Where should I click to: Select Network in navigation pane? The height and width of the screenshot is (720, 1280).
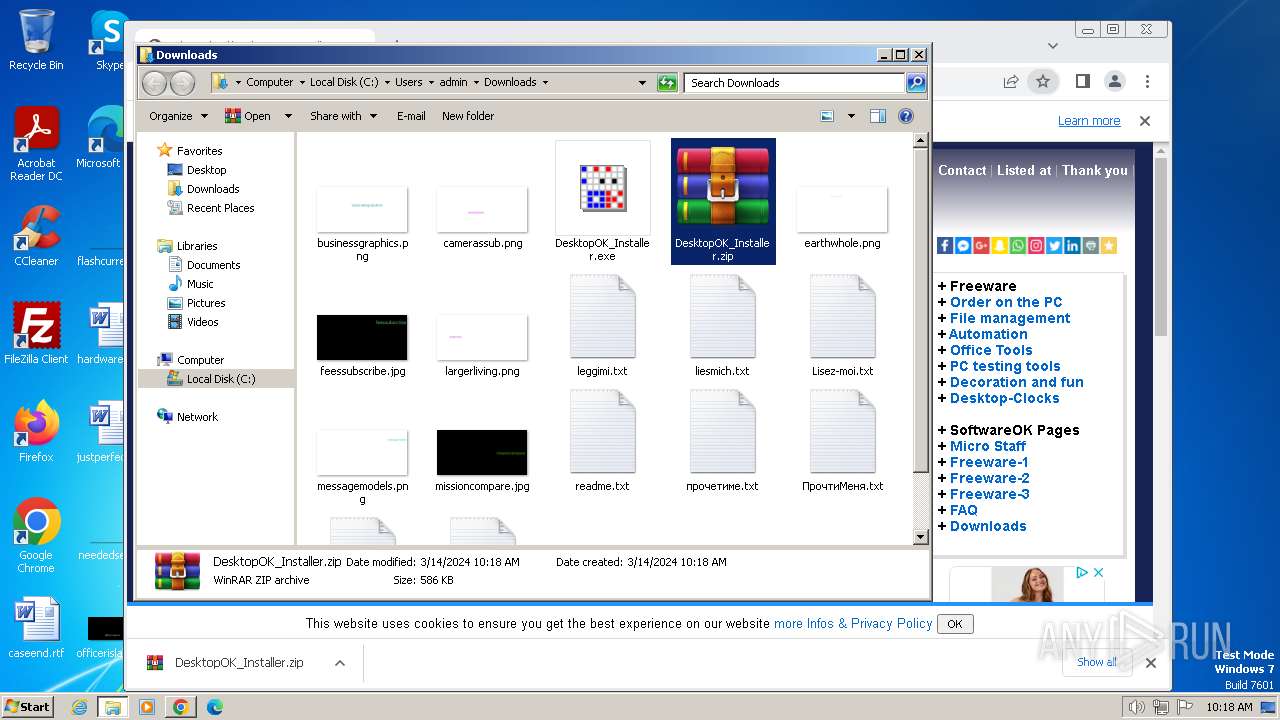pos(197,417)
